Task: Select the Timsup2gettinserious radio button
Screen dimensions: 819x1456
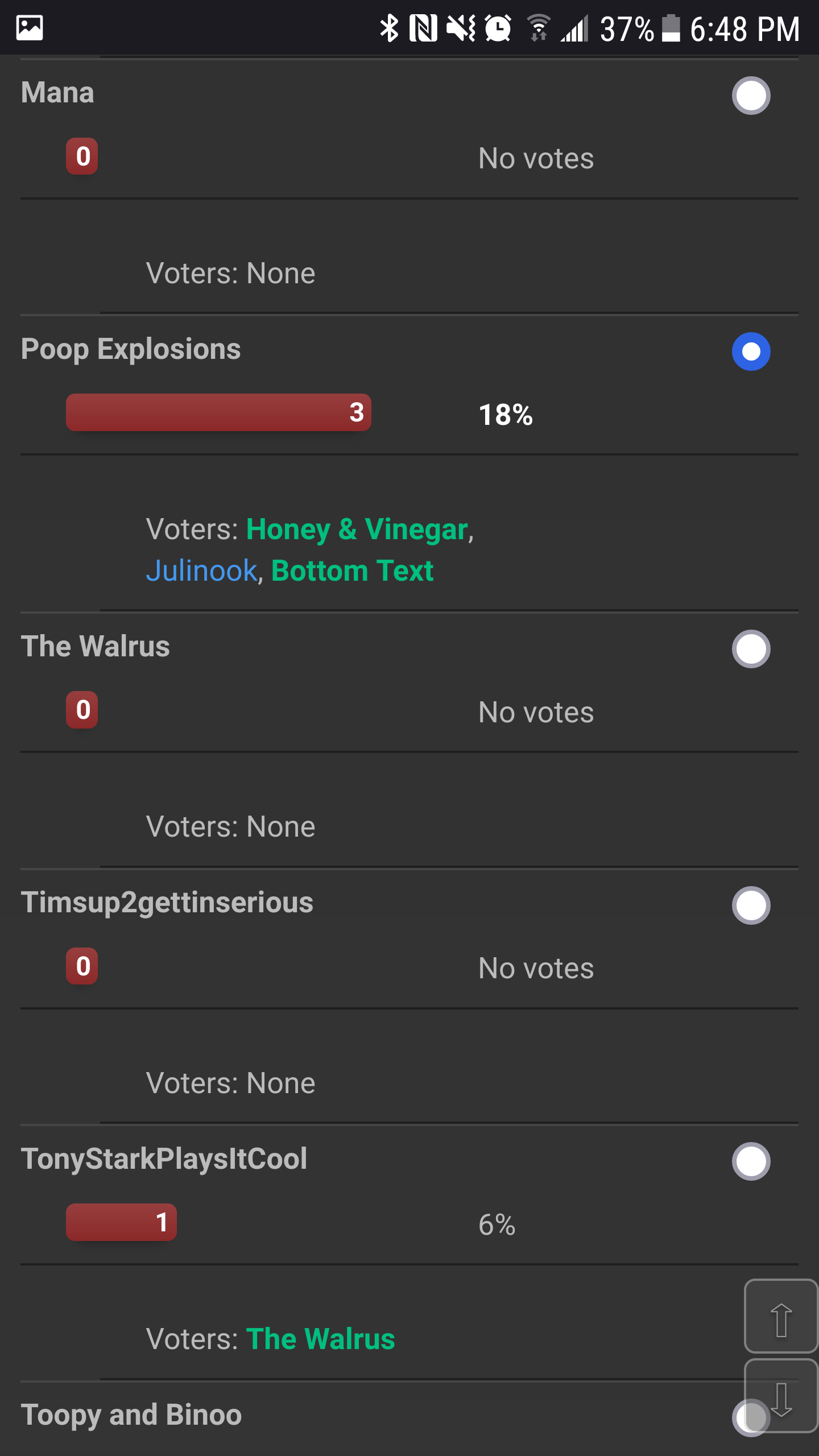Action: [751, 905]
